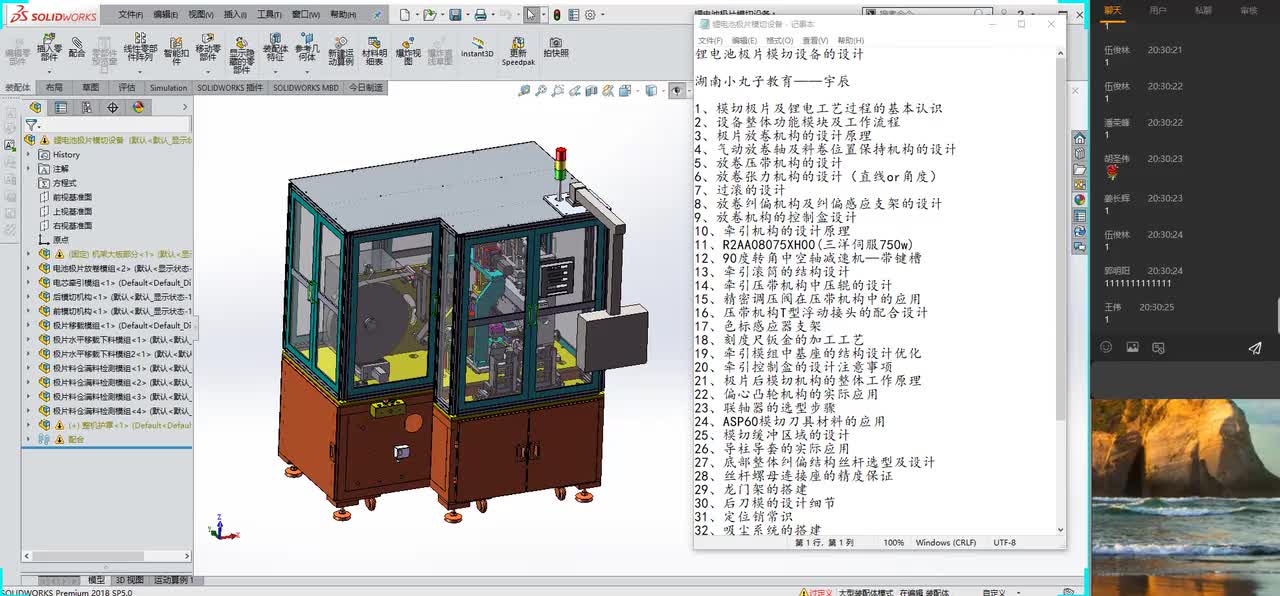
Task: Open the 爆炸视图 (Exploded View) tool
Action: click(407, 50)
